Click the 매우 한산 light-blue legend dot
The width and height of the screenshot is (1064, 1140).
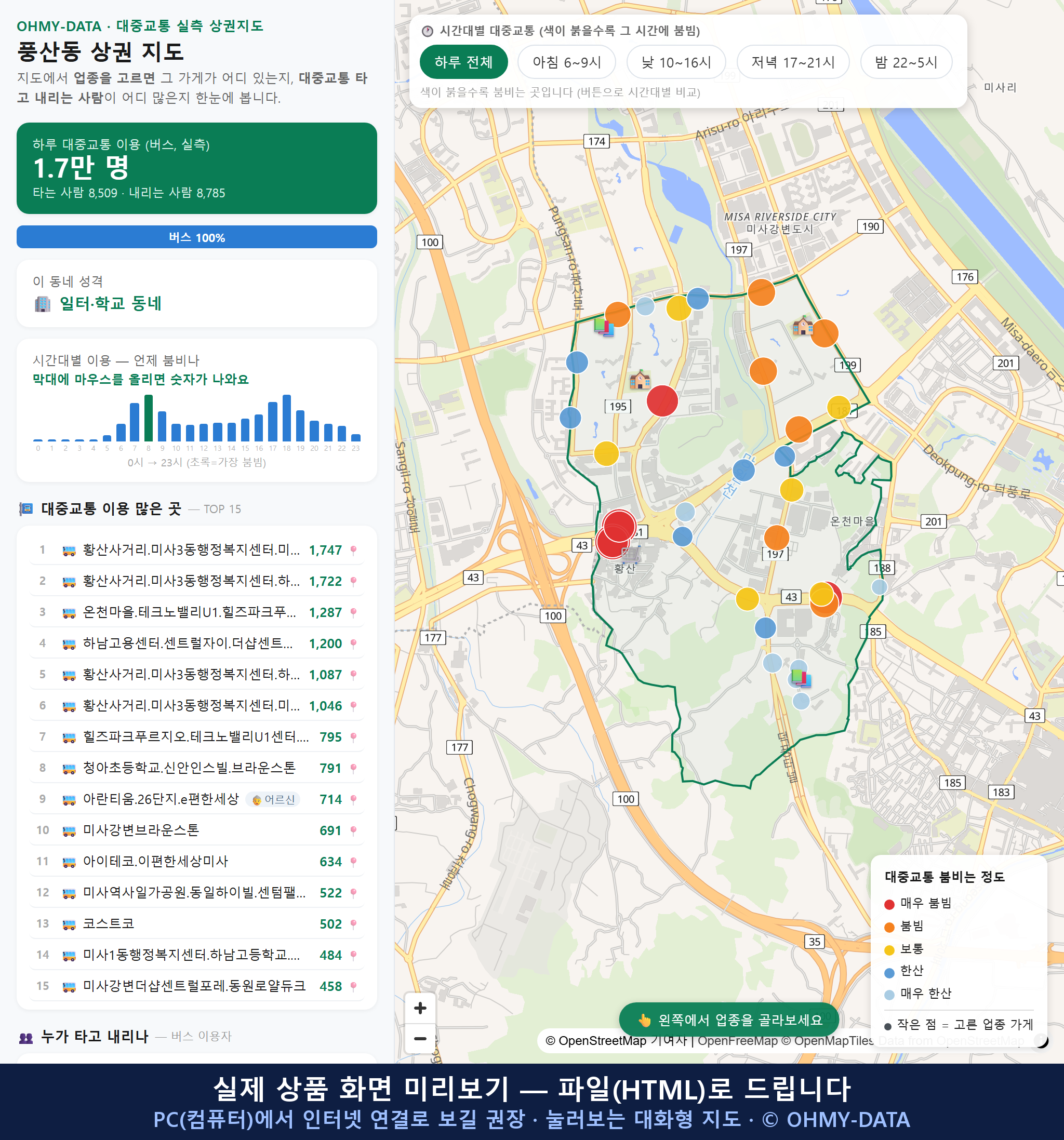click(x=889, y=995)
